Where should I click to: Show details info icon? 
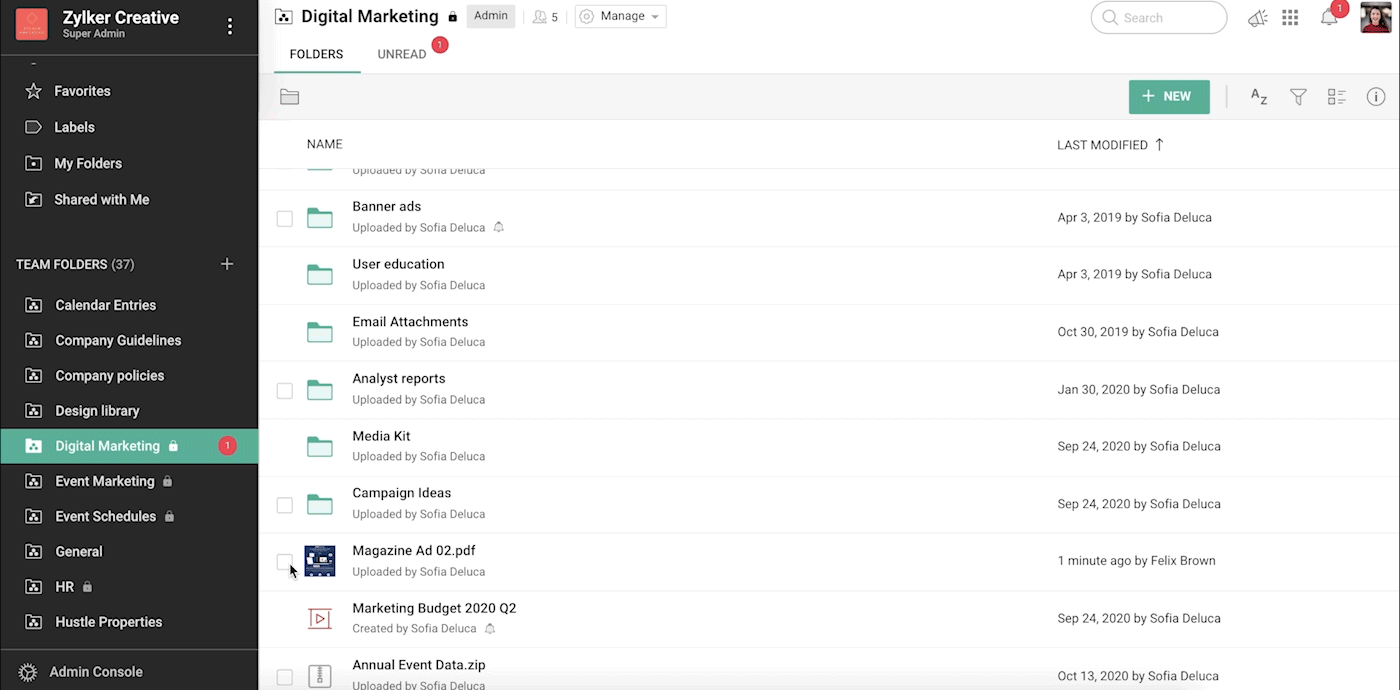pos(1376,97)
